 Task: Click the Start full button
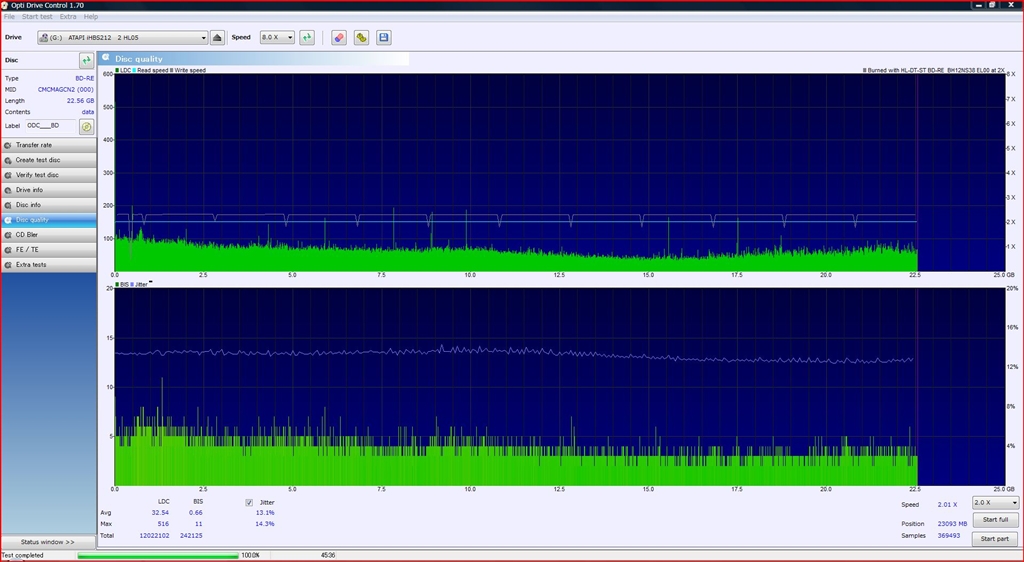click(x=995, y=520)
